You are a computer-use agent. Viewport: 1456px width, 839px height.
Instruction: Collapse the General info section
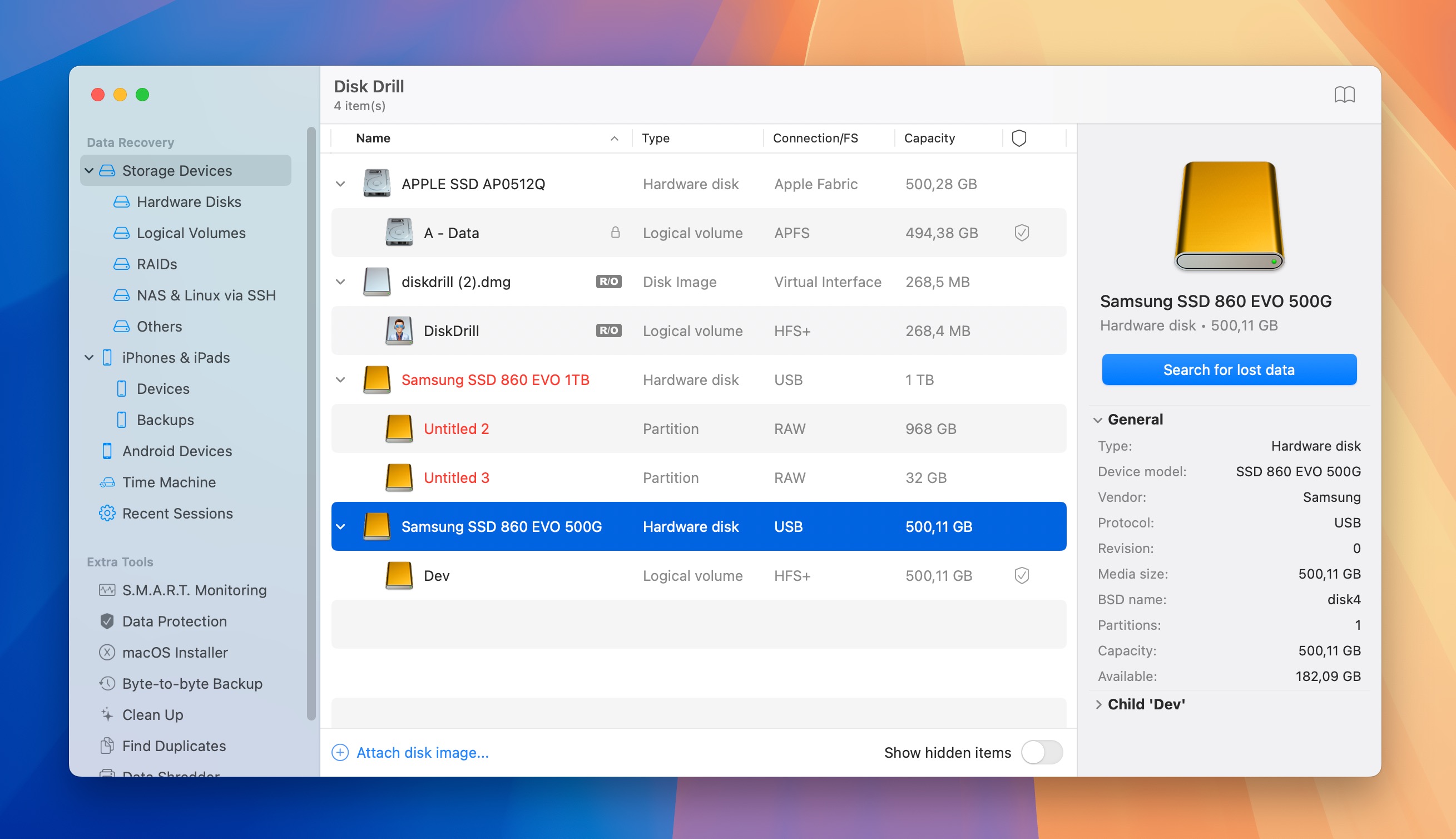(1098, 420)
